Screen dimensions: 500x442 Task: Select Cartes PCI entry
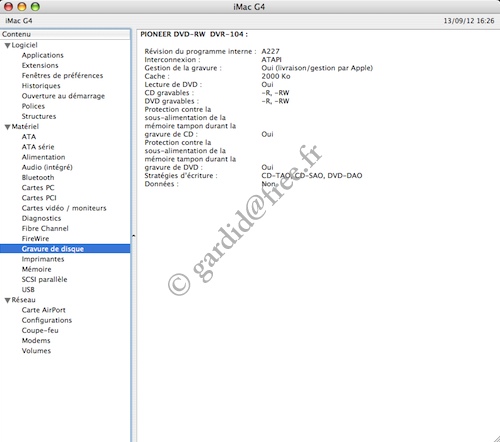39,198
